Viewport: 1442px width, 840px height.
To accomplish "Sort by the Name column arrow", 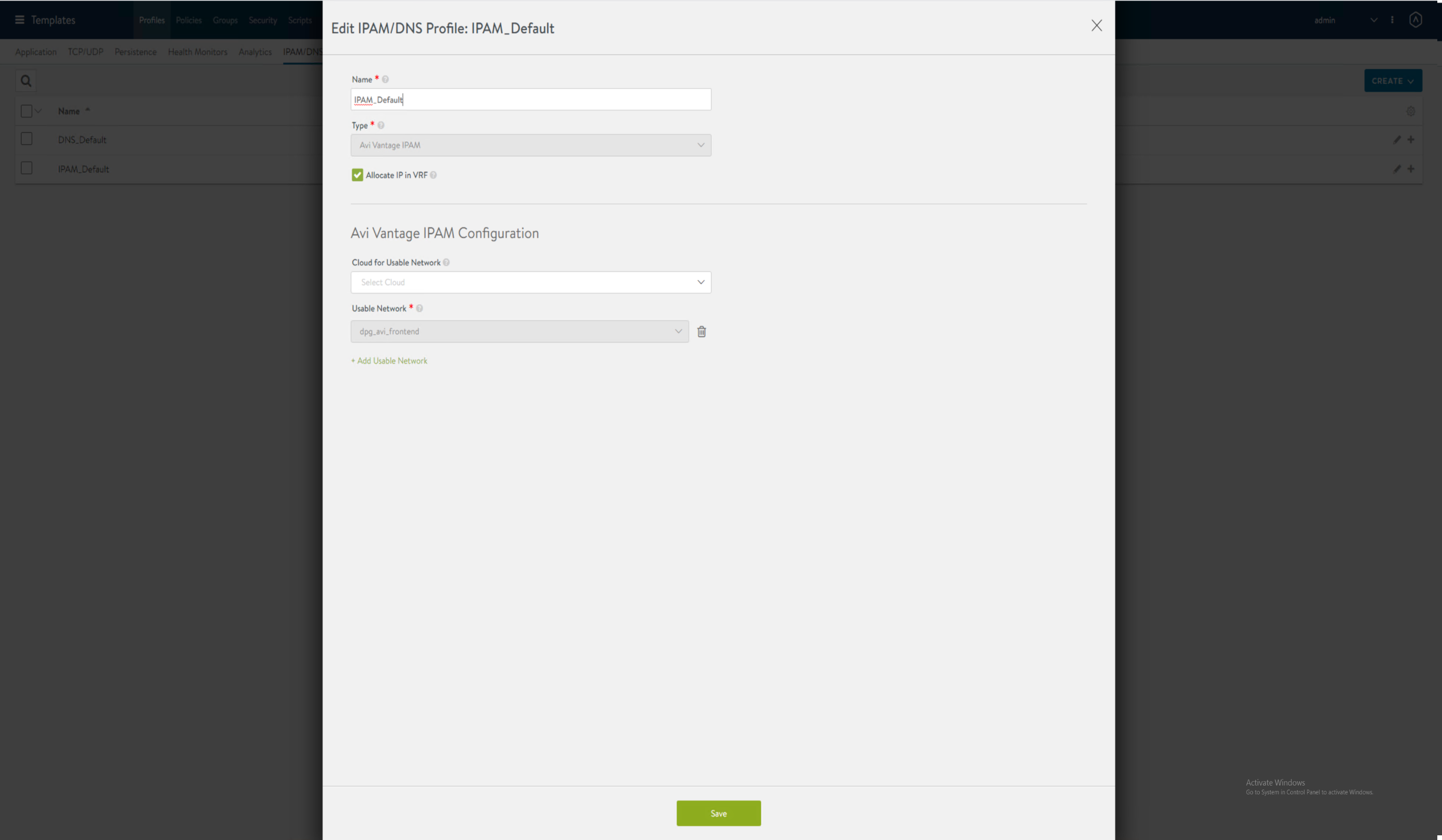I will (88, 110).
